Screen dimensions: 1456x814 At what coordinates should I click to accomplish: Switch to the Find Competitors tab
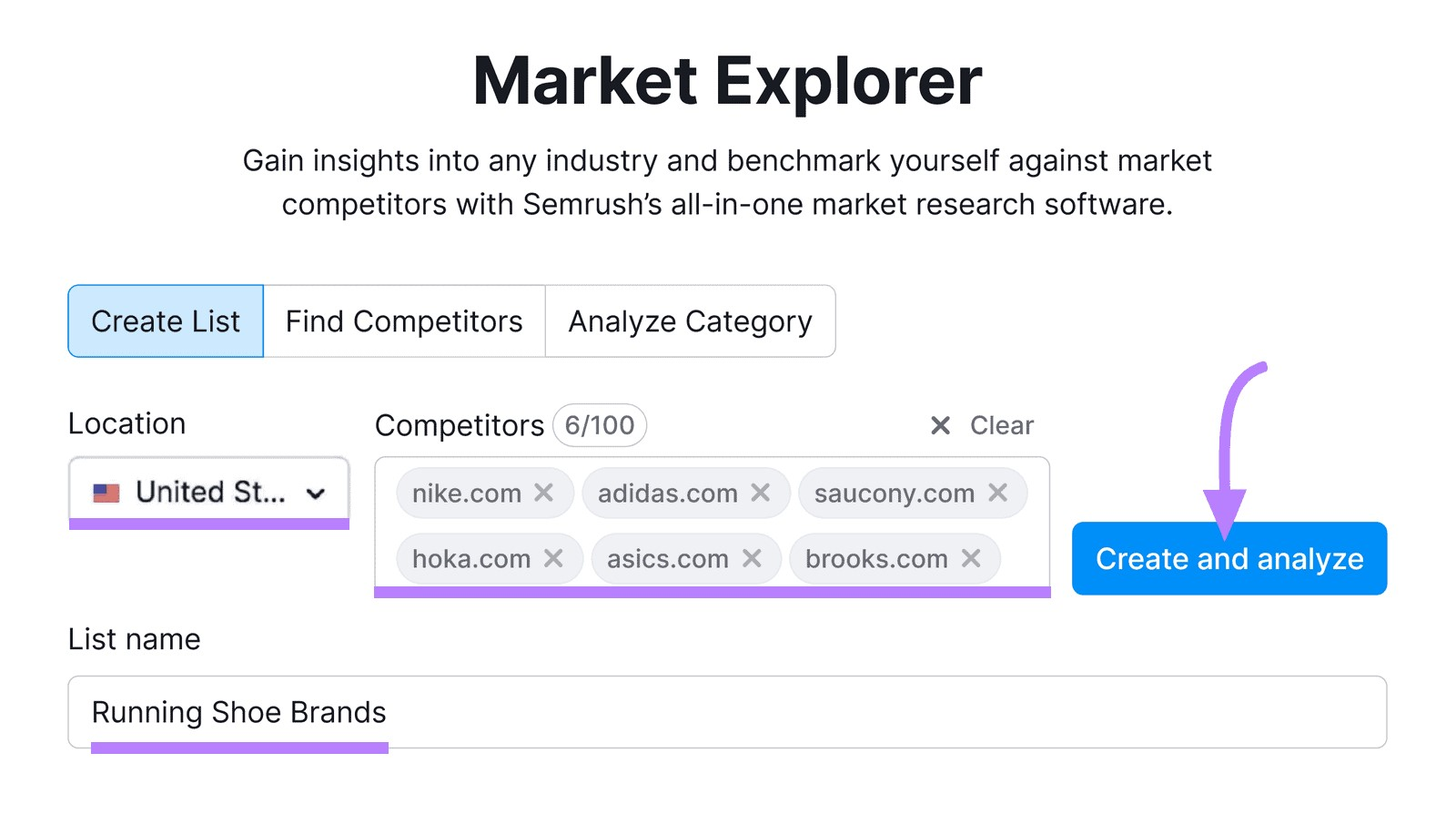(x=403, y=321)
